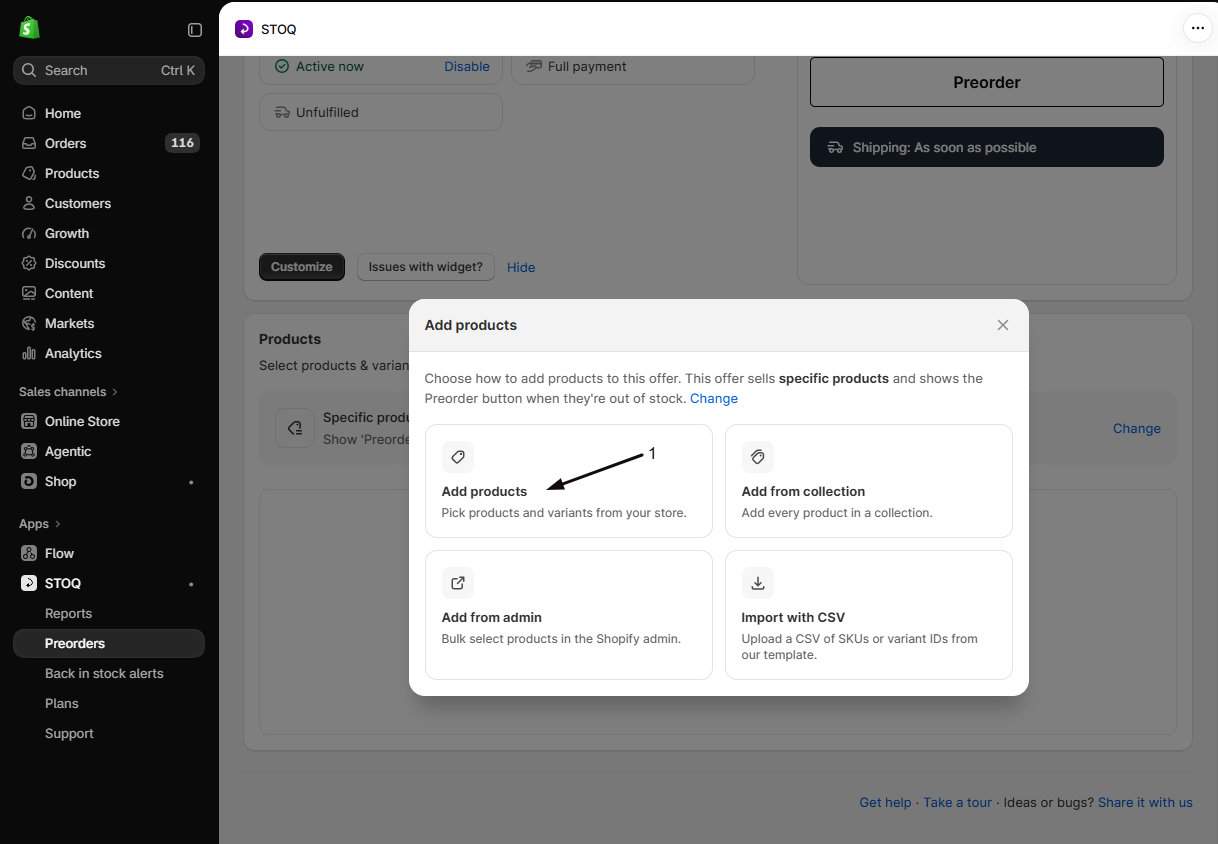Click the Growth gauge icon
This screenshot has width=1218, height=844.
point(29,233)
